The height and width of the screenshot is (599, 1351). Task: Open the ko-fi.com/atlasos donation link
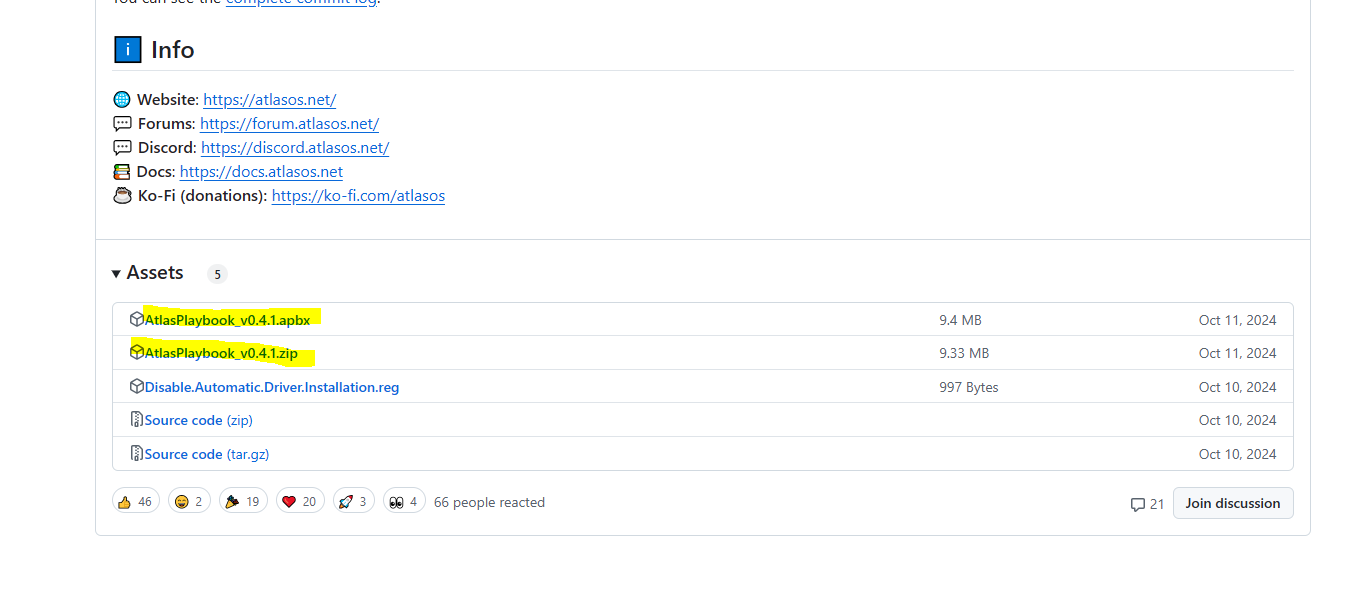click(358, 196)
